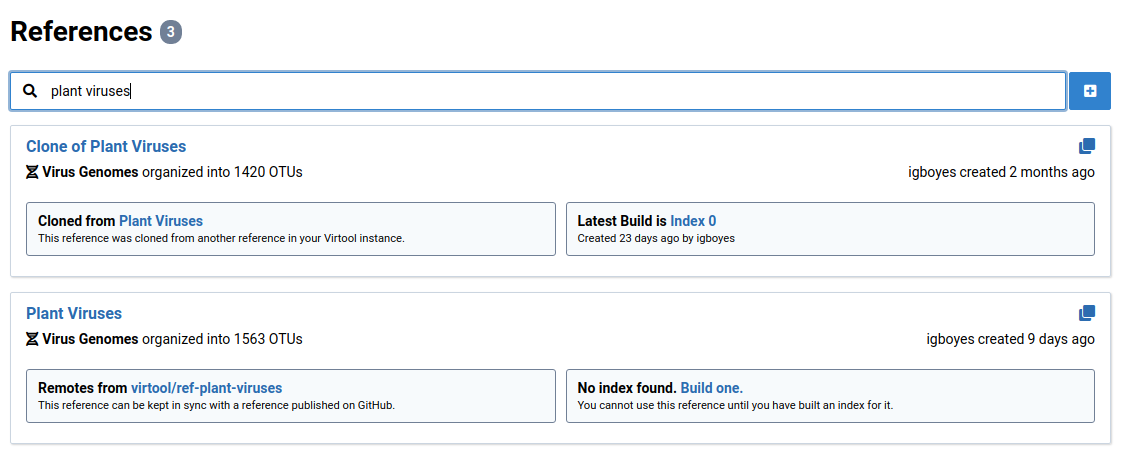Click the plus button to create a reference

pos(1090,91)
